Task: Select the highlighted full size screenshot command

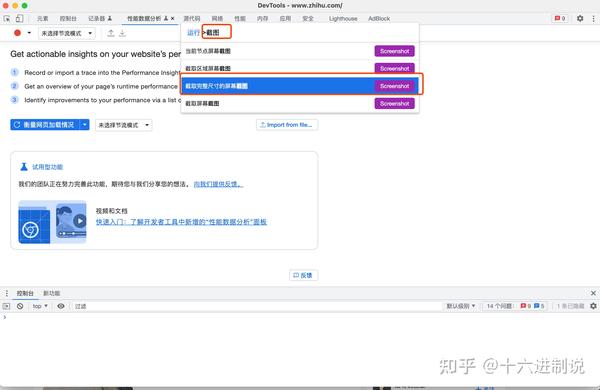Action: coord(300,86)
